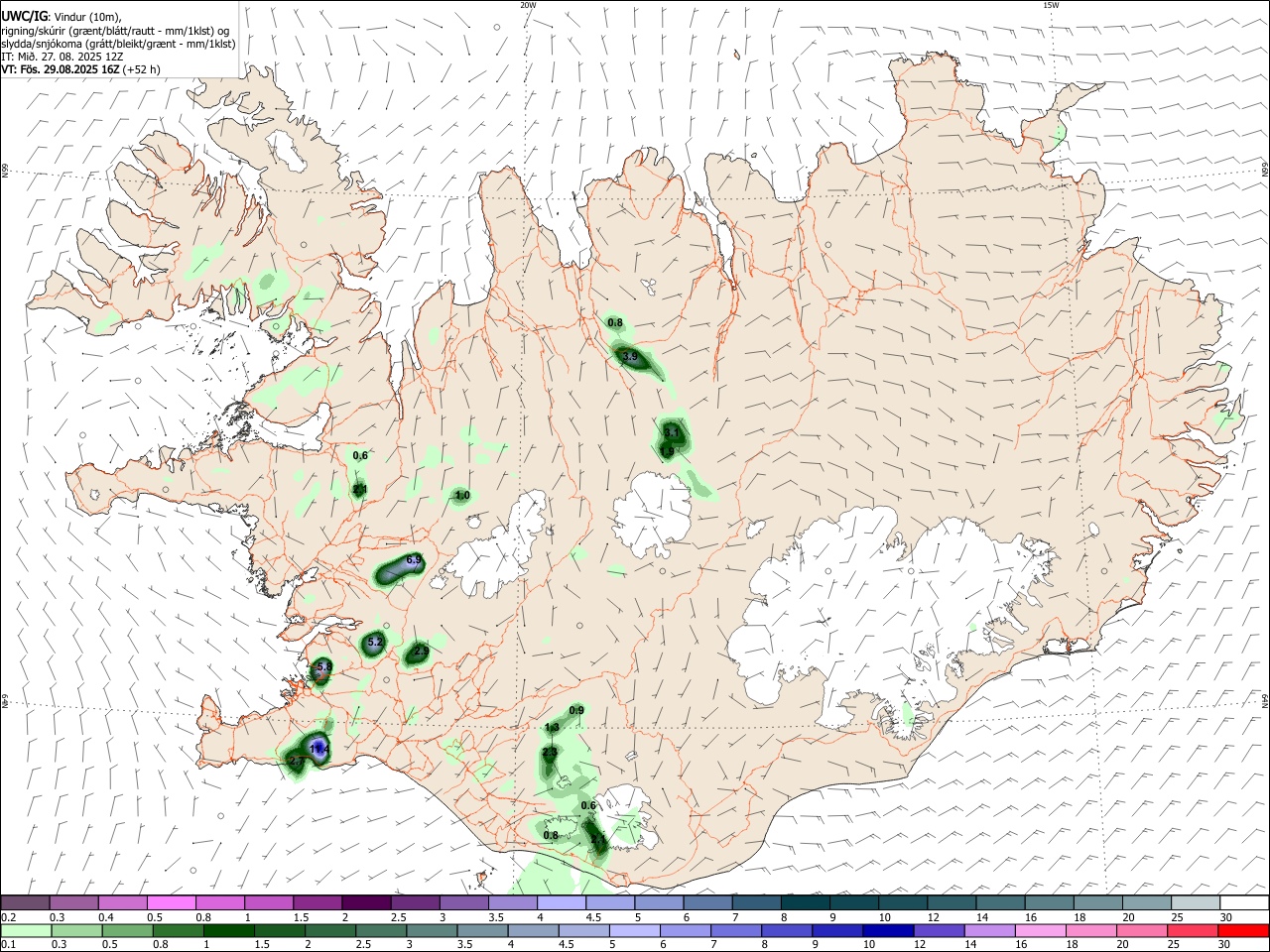This screenshot has height=952, width=1270.
Task: Pick the light lavender 4–4.5 snow swatch
Action: pos(562,902)
